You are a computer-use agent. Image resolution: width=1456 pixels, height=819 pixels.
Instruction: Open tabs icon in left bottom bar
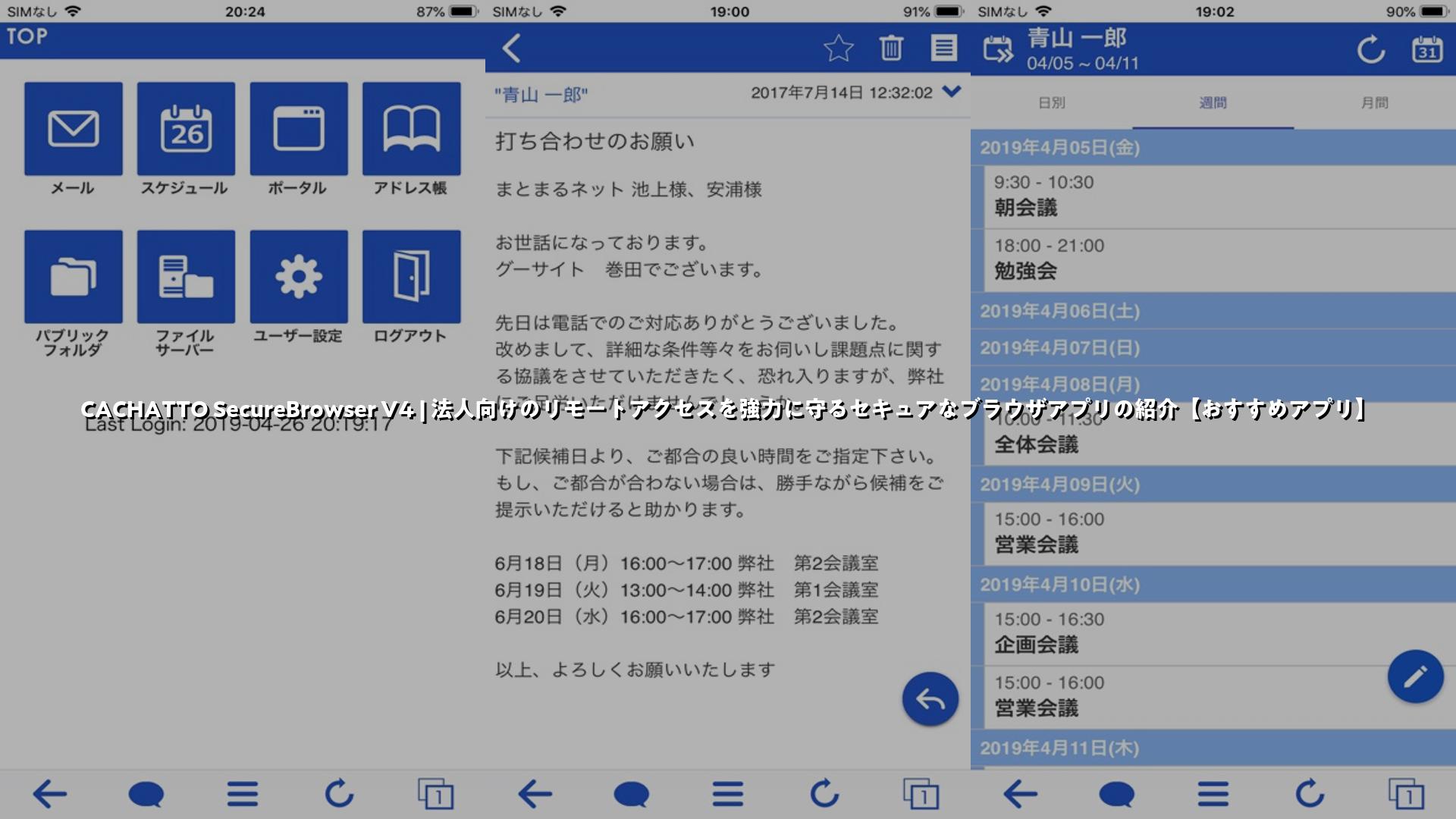[435, 794]
